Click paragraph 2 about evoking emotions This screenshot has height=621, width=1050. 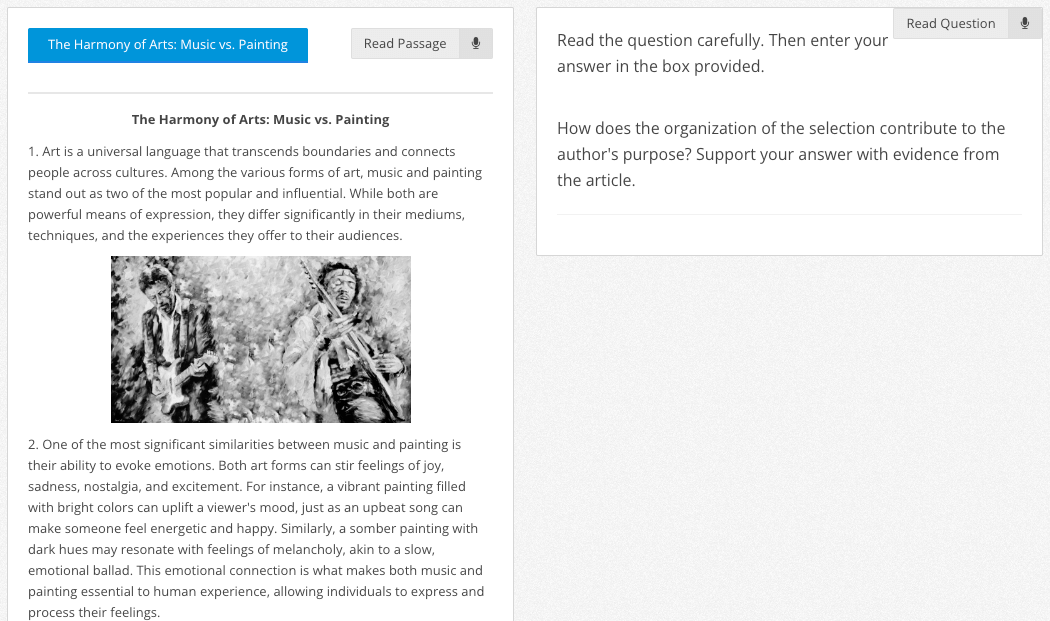[x=256, y=528]
